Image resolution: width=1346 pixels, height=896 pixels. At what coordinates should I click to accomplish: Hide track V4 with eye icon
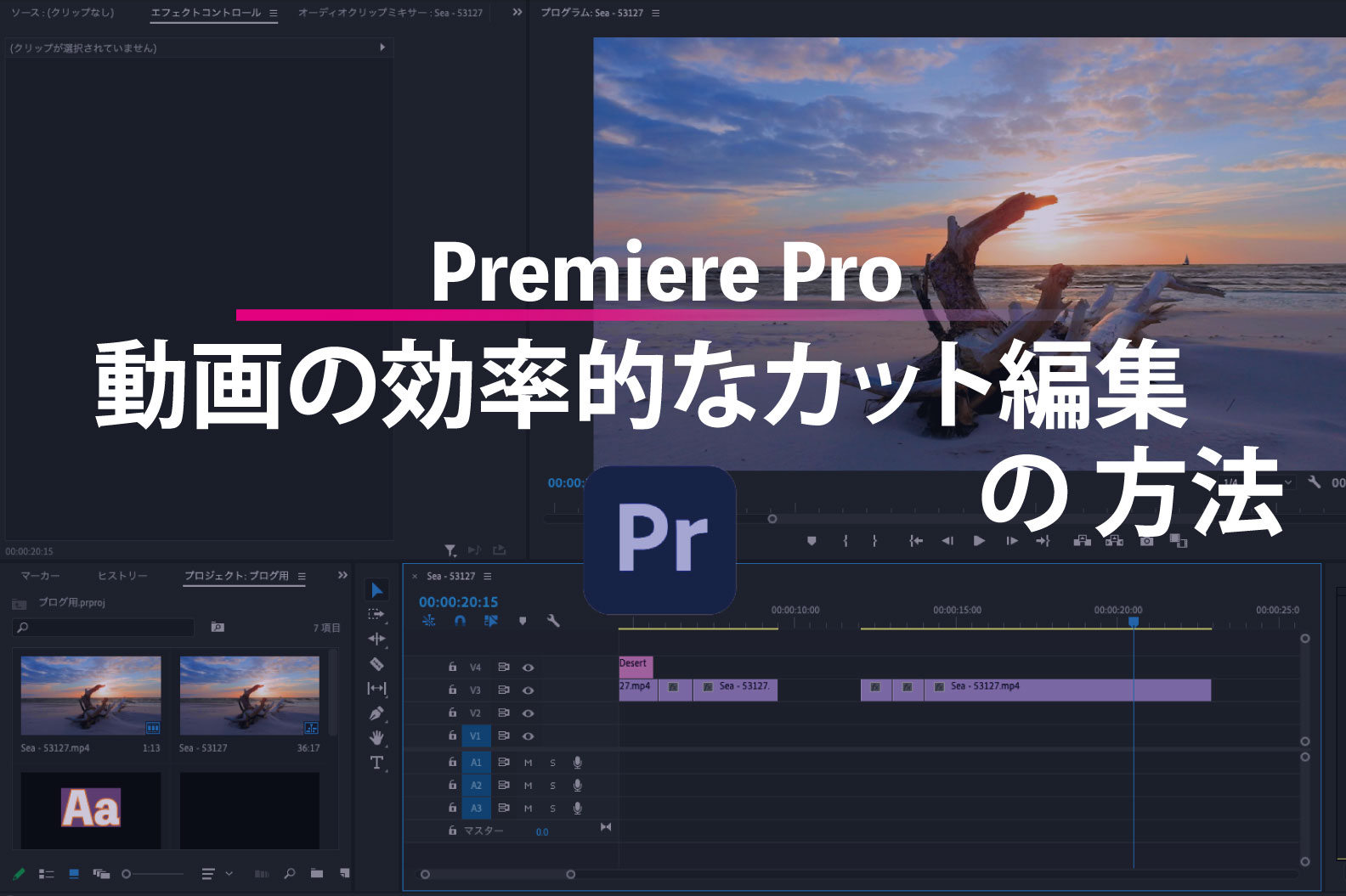pos(528,668)
